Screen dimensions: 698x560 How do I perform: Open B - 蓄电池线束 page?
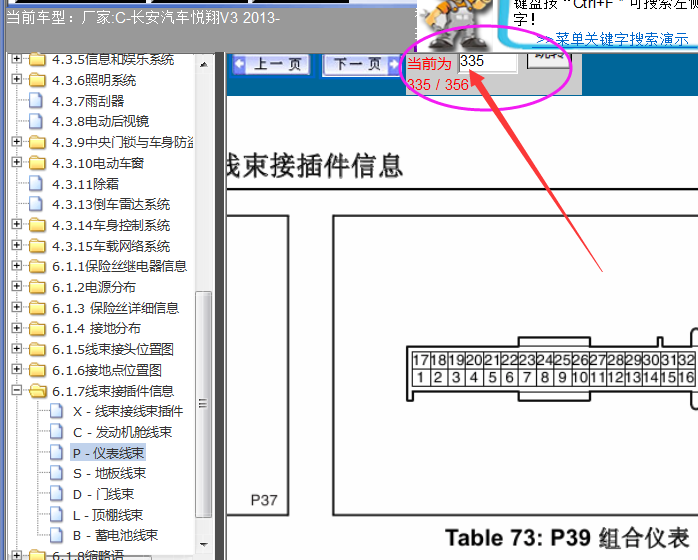click(115, 536)
